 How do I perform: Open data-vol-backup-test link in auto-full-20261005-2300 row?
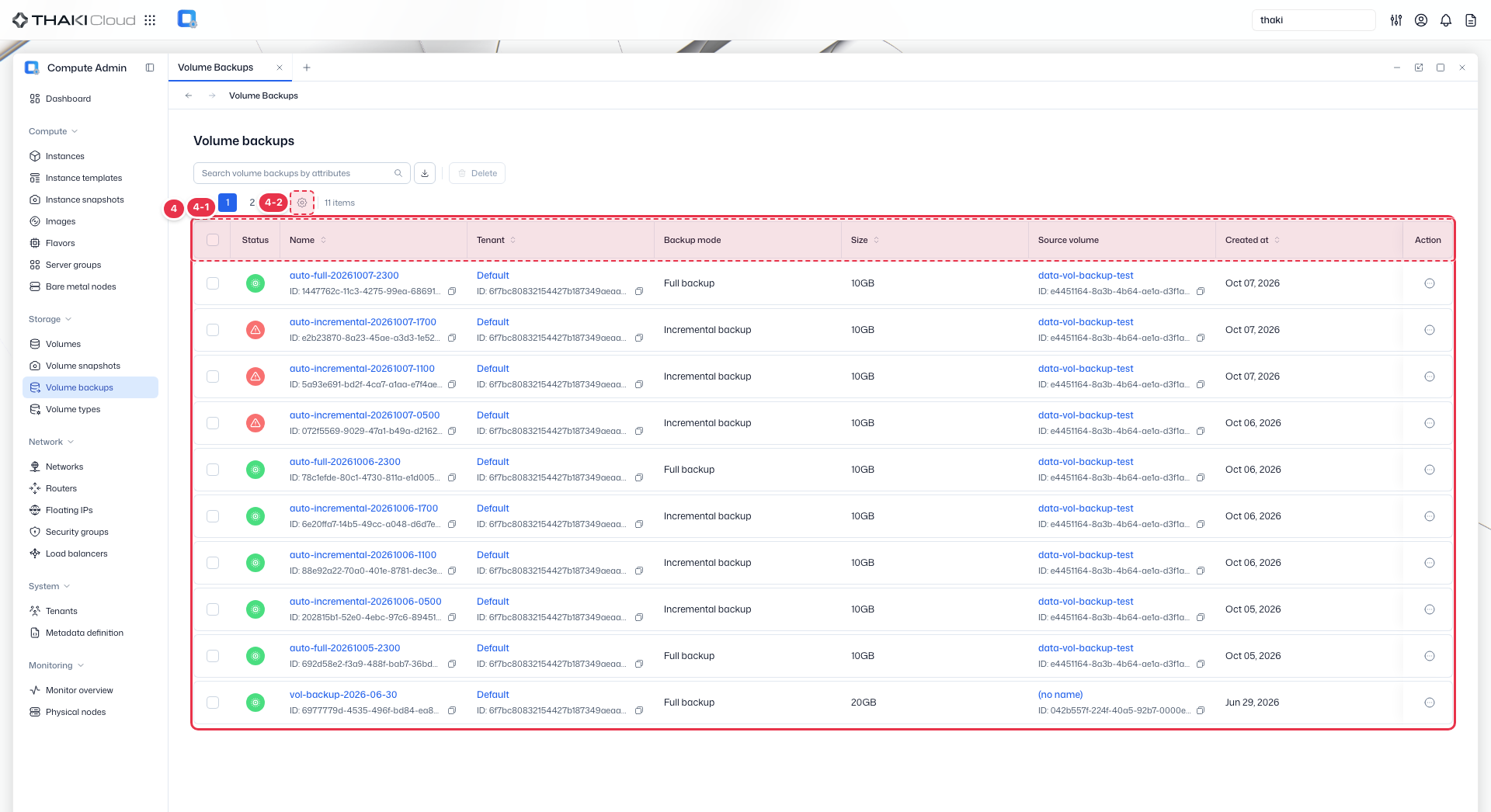[x=1086, y=648]
